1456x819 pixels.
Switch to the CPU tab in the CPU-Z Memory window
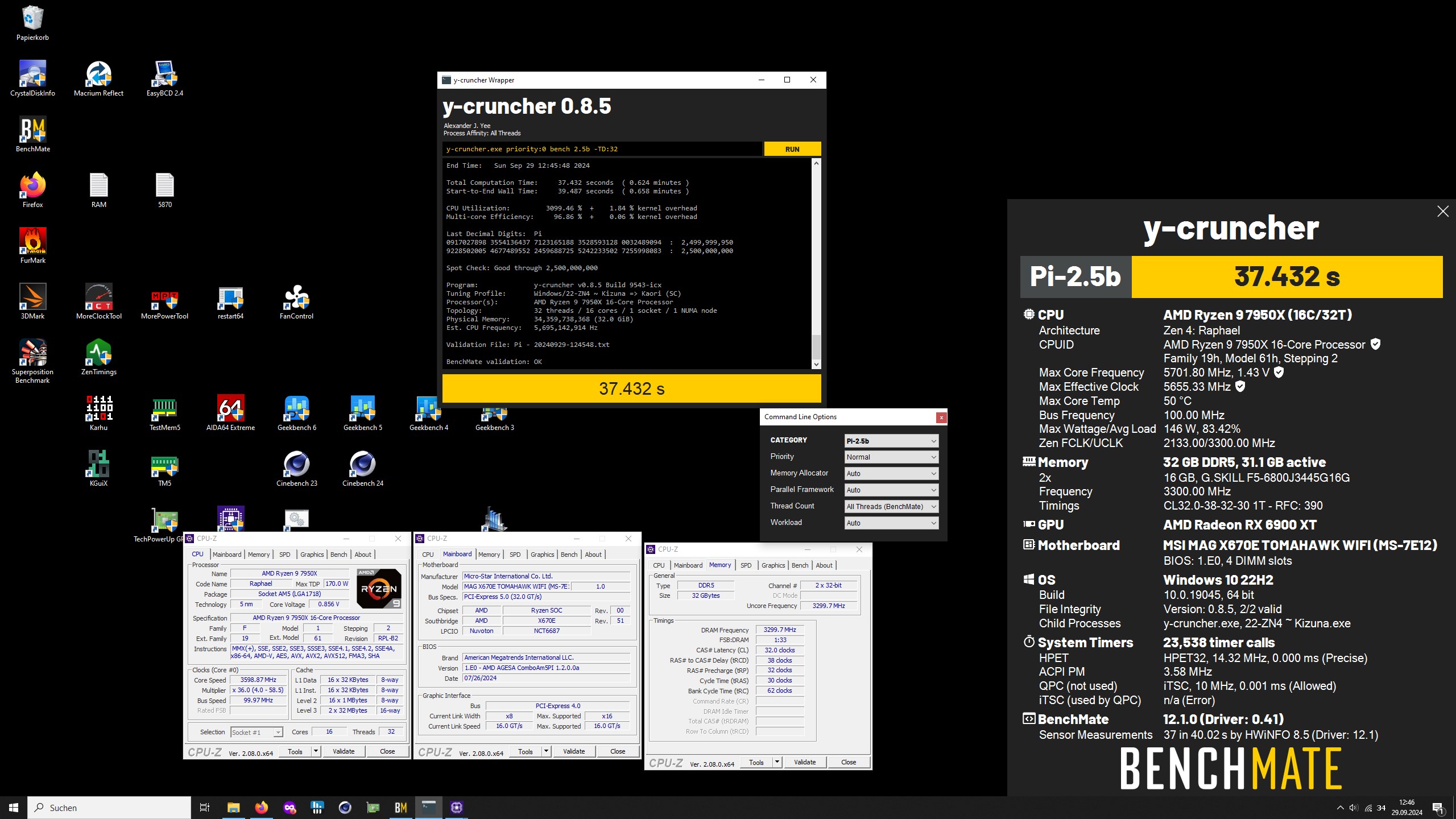(659, 565)
